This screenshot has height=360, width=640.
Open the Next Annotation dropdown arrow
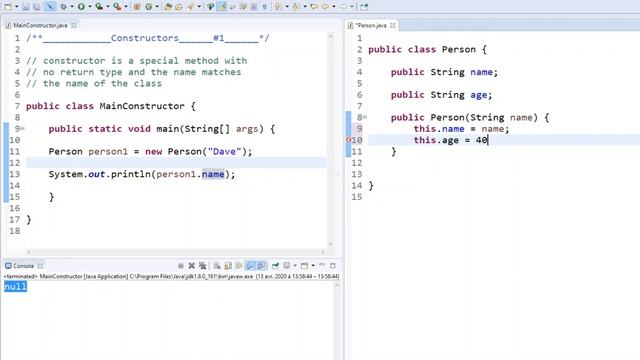[287, 7]
